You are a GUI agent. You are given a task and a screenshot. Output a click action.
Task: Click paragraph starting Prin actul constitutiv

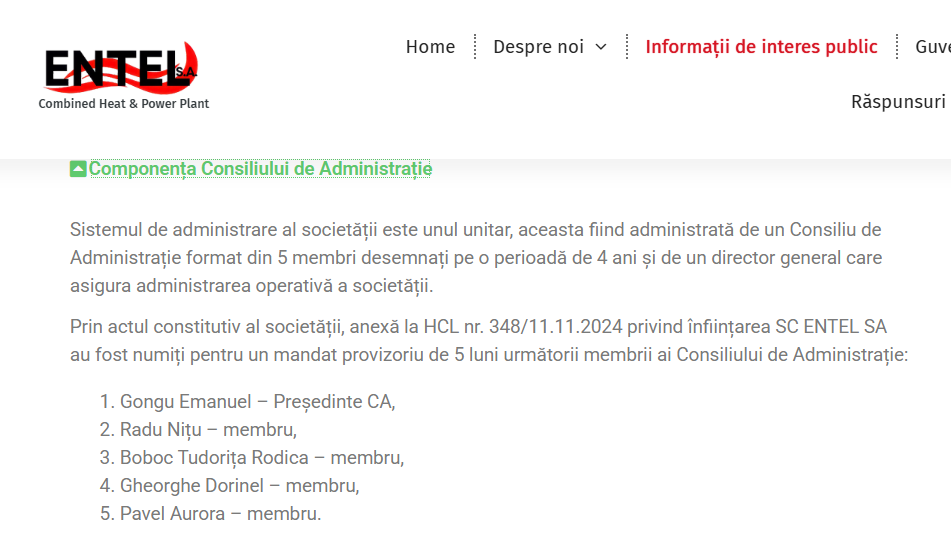(489, 340)
